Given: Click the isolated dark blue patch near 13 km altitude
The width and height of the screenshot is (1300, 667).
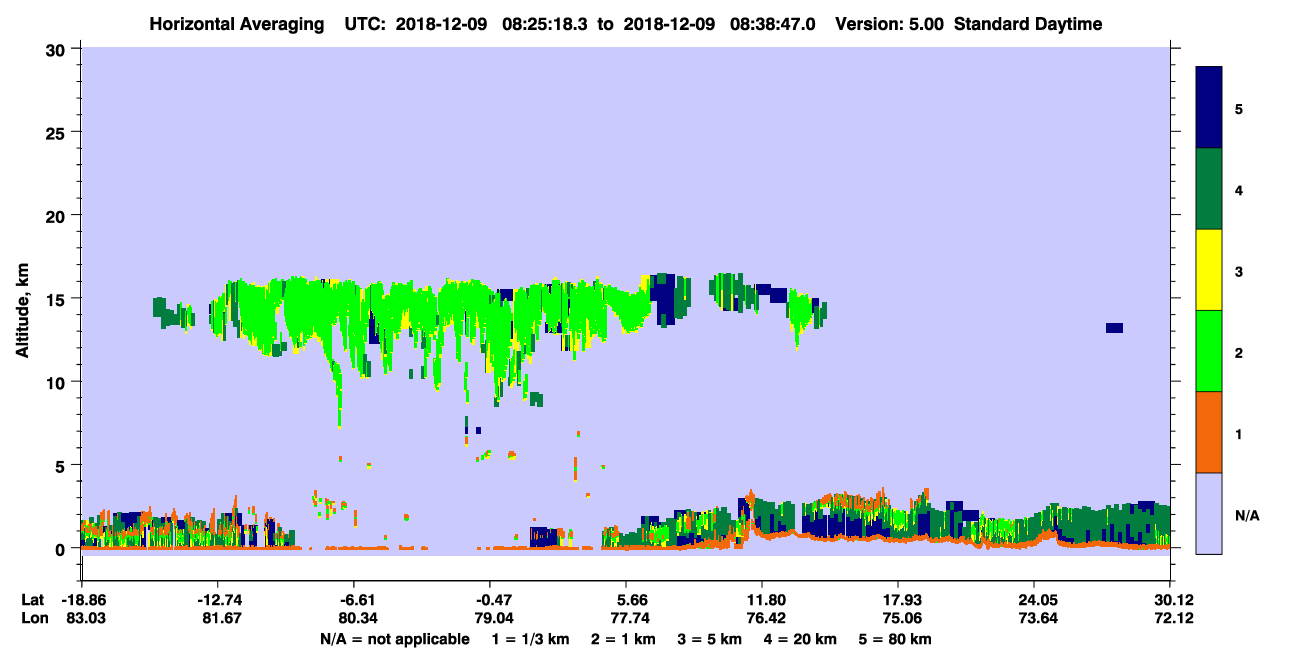Looking at the screenshot, I should tap(1114, 328).
